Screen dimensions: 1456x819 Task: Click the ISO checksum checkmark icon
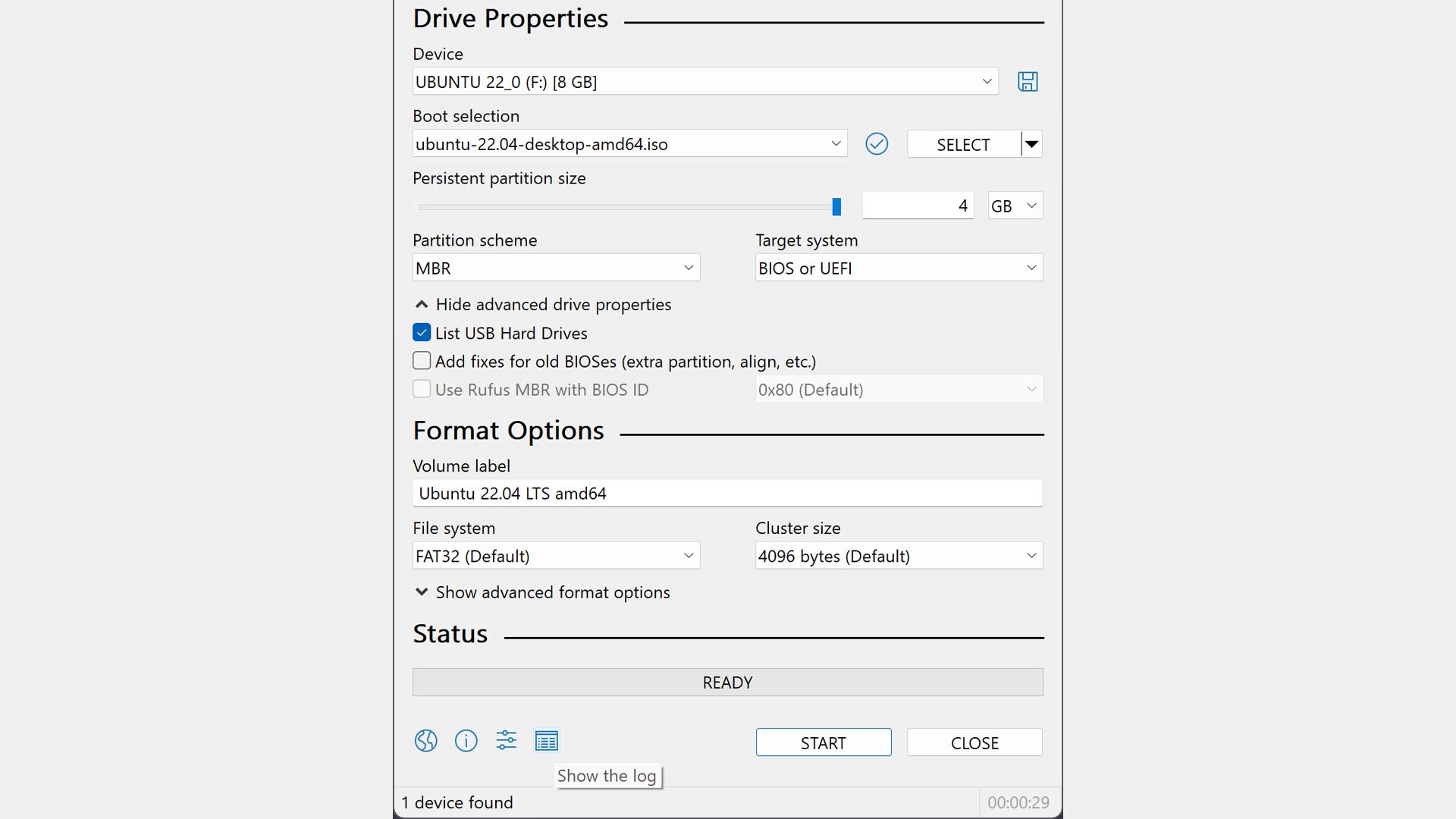coord(877,144)
